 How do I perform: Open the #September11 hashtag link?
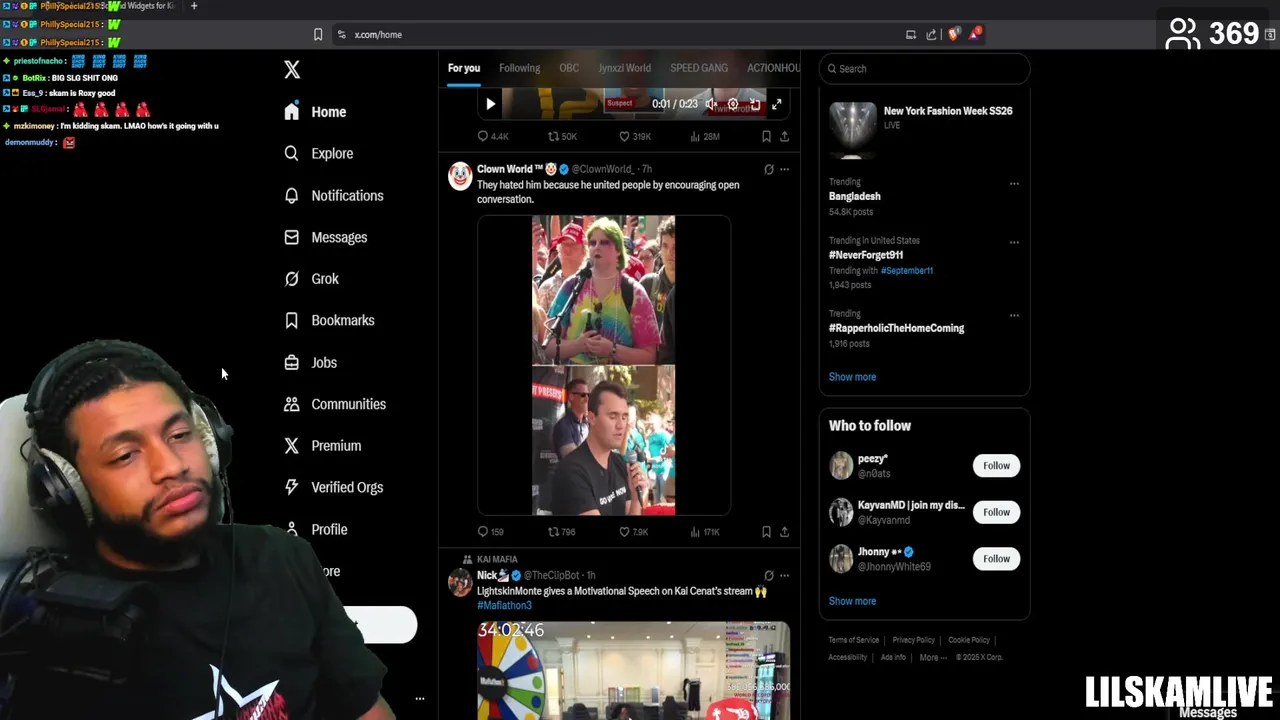click(907, 270)
